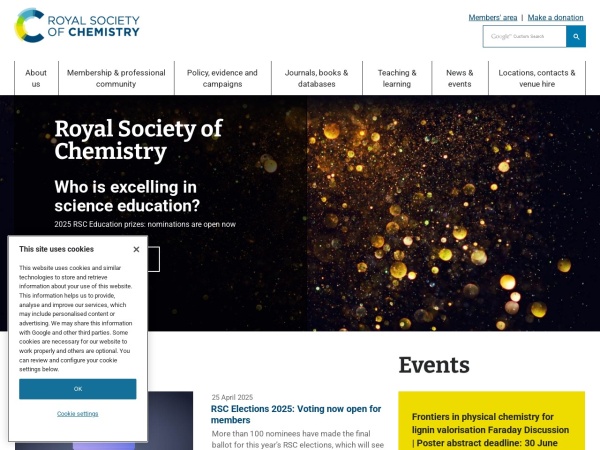This screenshot has width=600, height=450.
Task: Open the Frontiers in physical chemistry event
Action: (490, 430)
